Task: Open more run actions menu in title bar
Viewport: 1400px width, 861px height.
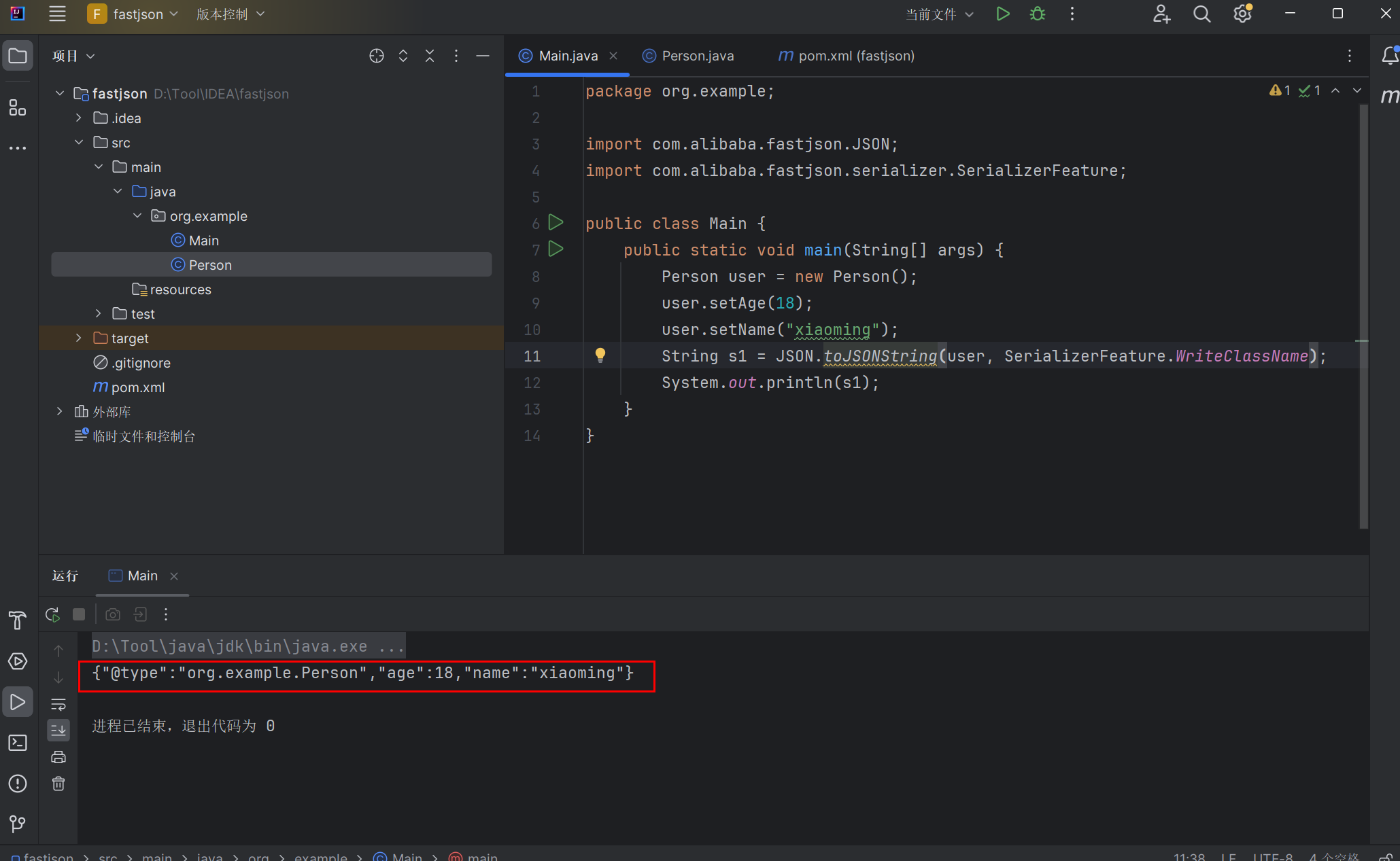Action: 1072,14
